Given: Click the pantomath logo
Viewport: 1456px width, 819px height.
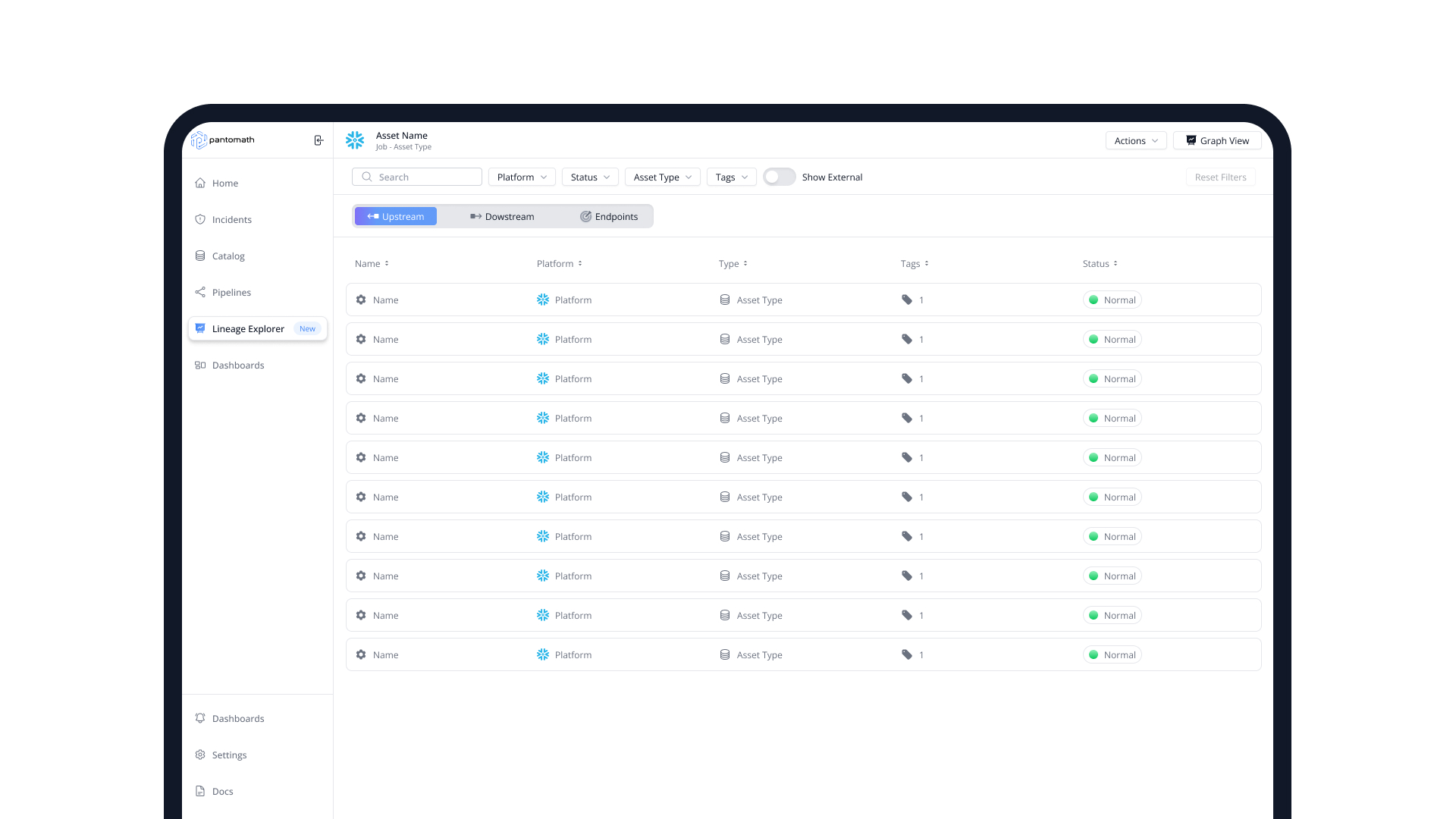Looking at the screenshot, I should coord(222,140).
